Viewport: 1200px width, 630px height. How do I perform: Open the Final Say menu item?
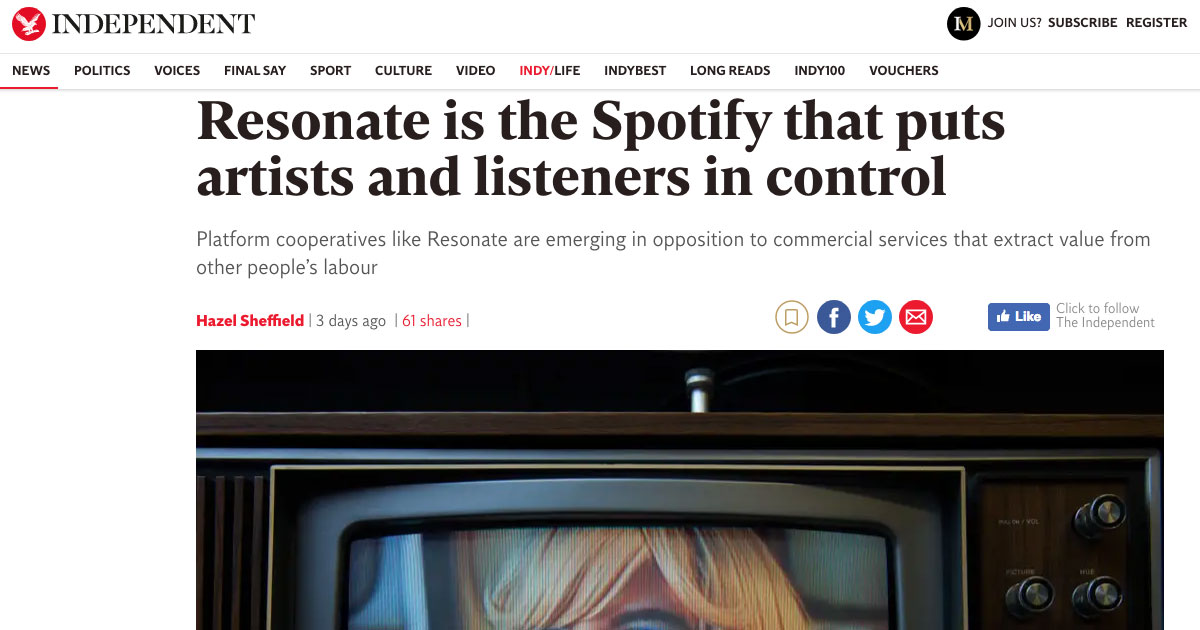[255, 70]
